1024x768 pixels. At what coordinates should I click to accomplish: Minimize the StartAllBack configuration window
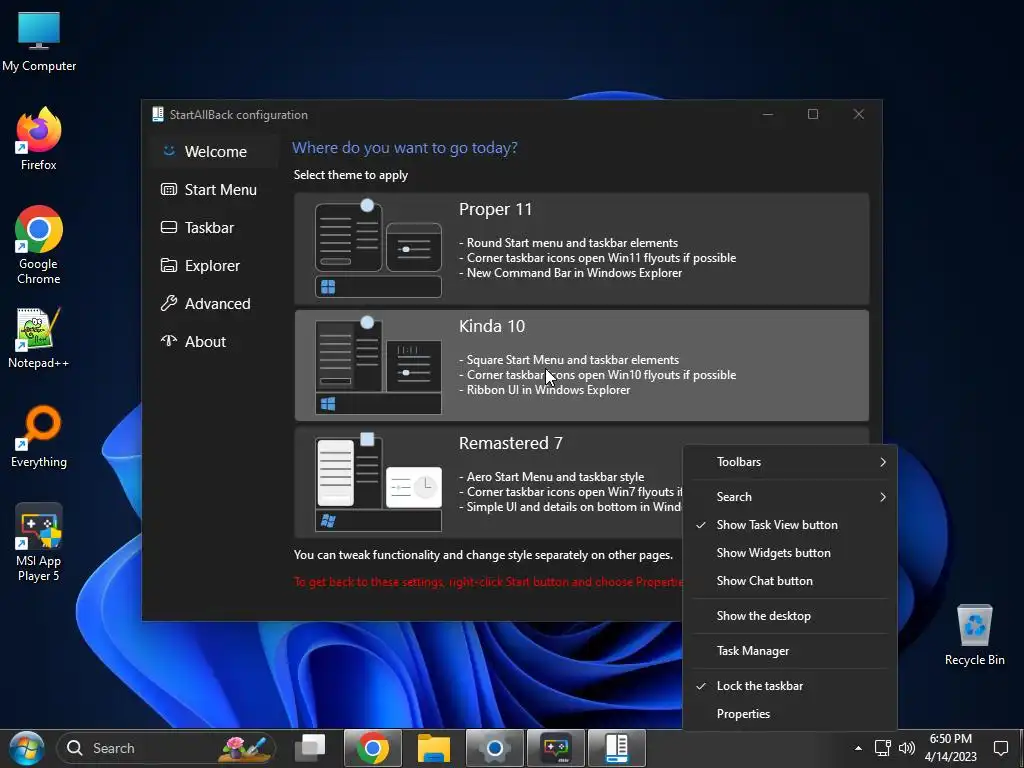(x=768, y=114)
